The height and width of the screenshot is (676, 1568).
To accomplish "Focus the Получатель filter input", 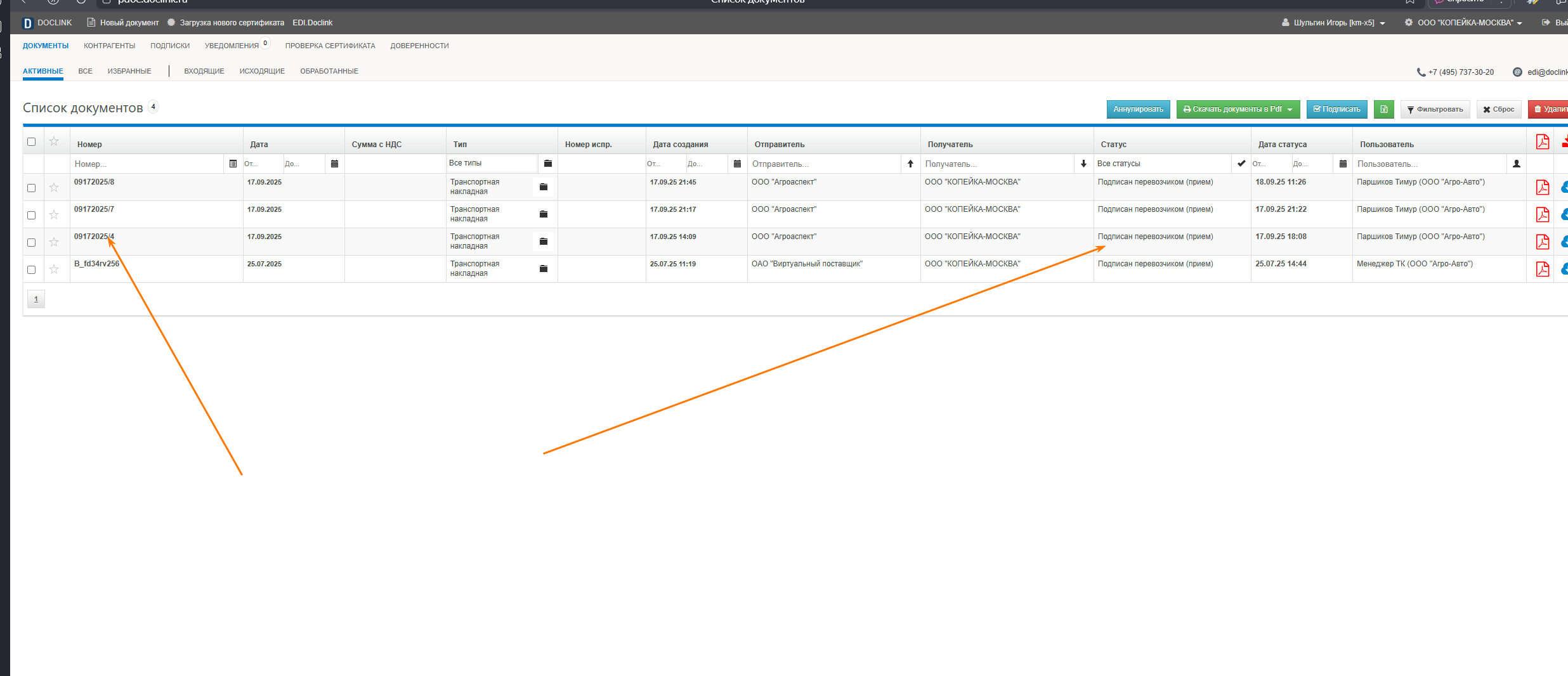I will coord(998,164).
